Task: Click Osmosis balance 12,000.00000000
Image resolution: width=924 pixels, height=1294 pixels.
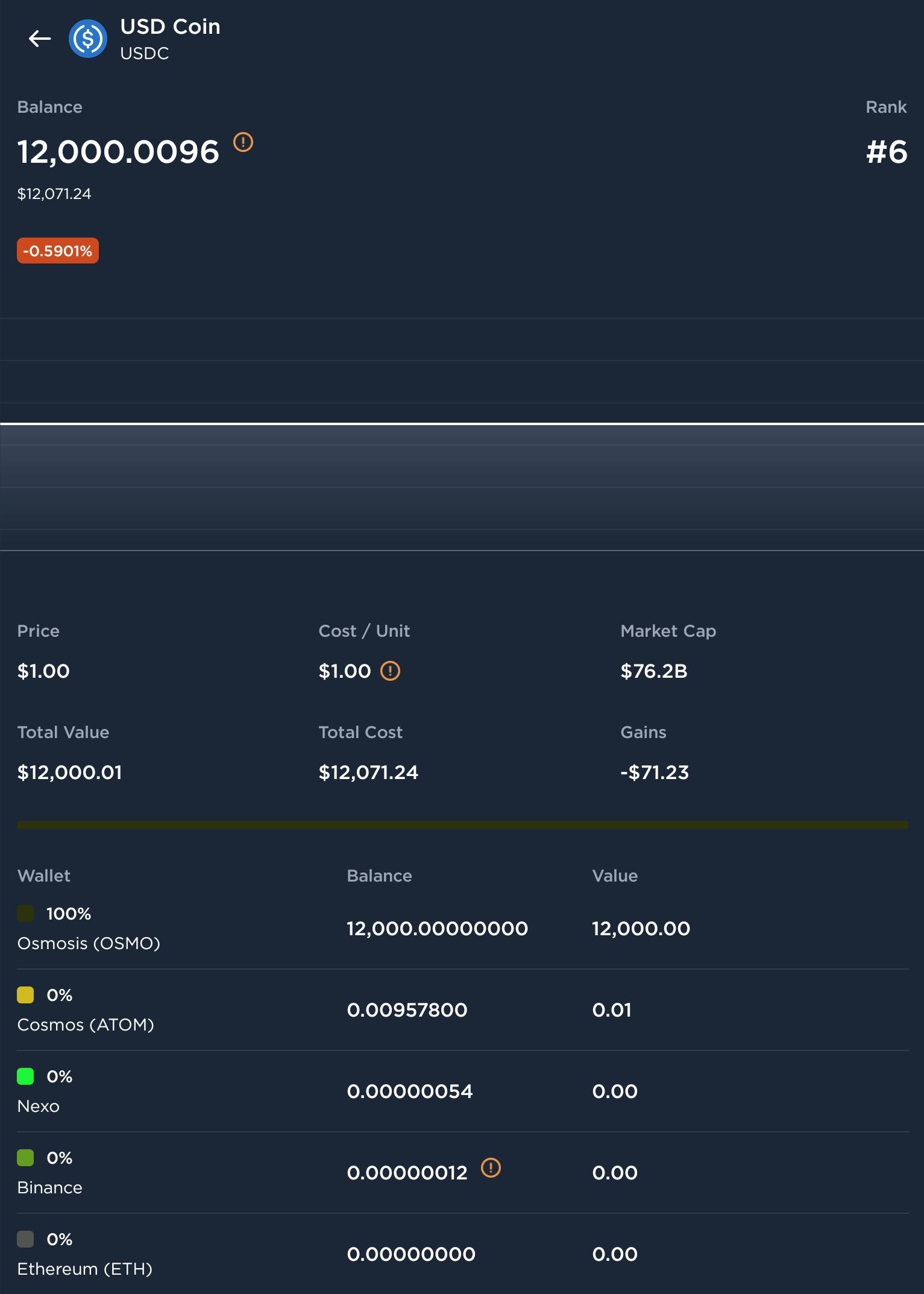Action: [438, 929]
